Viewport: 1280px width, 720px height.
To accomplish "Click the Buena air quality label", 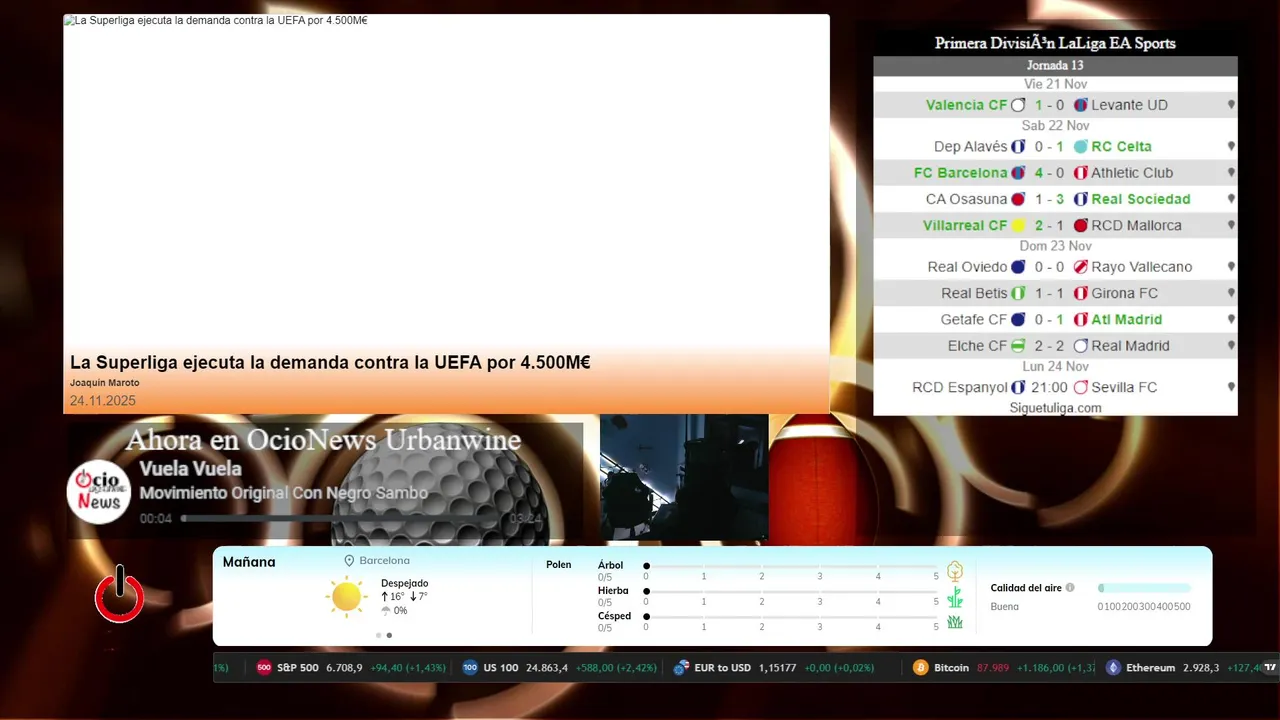I will click(1004, 607).
